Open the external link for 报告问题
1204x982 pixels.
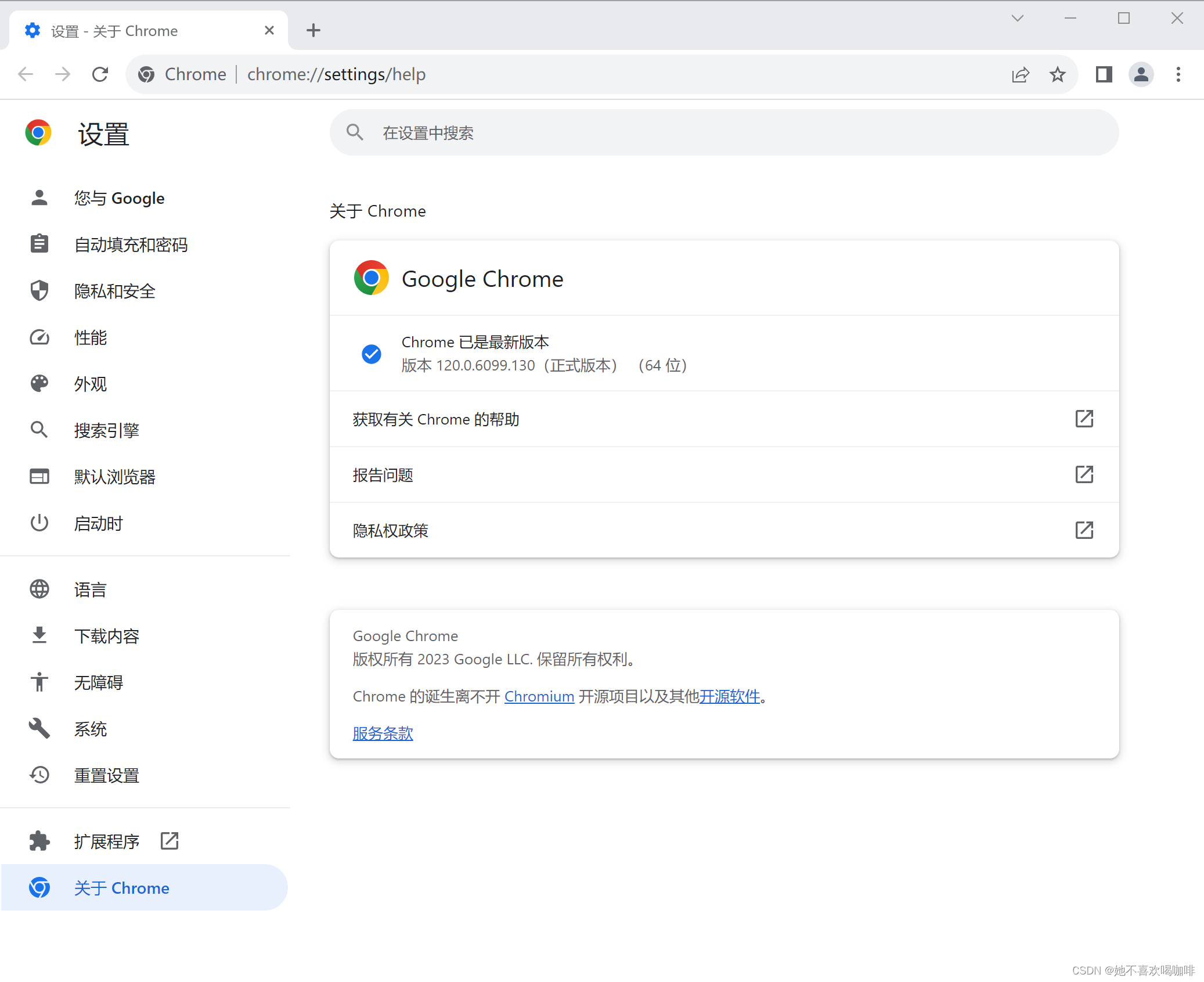click(x=1084, y=474)
